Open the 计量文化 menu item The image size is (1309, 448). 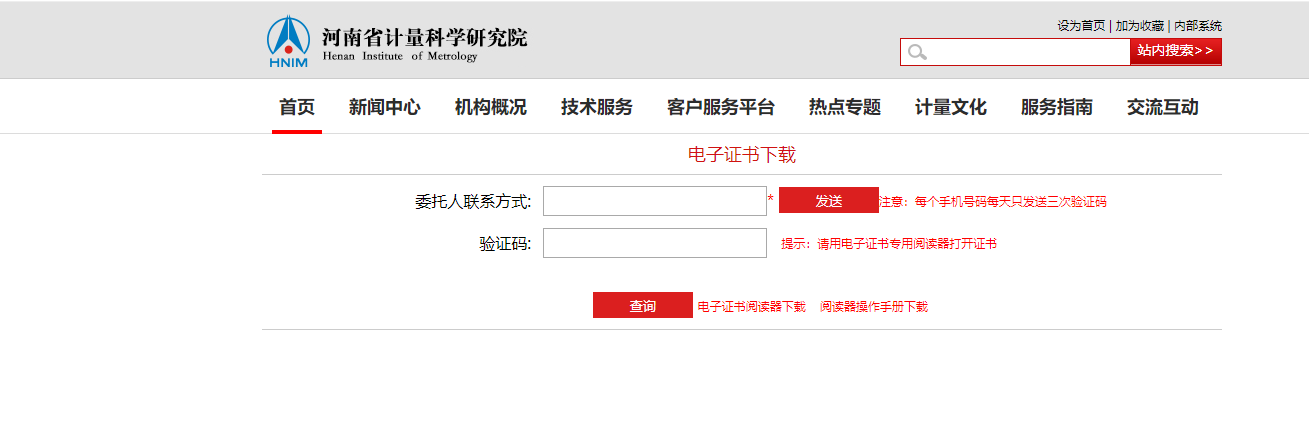(951, 107)
